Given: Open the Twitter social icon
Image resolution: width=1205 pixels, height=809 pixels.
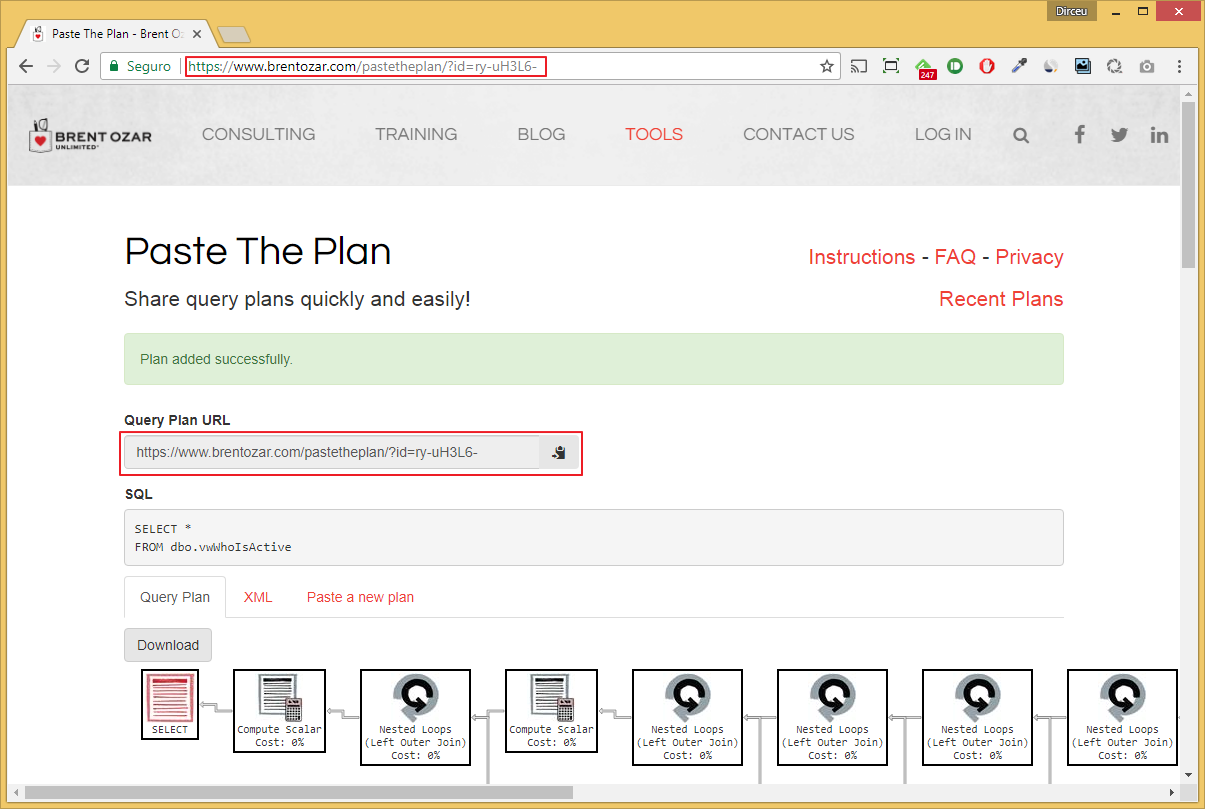Looking at the screenshot, I should tap(1119, 135).
